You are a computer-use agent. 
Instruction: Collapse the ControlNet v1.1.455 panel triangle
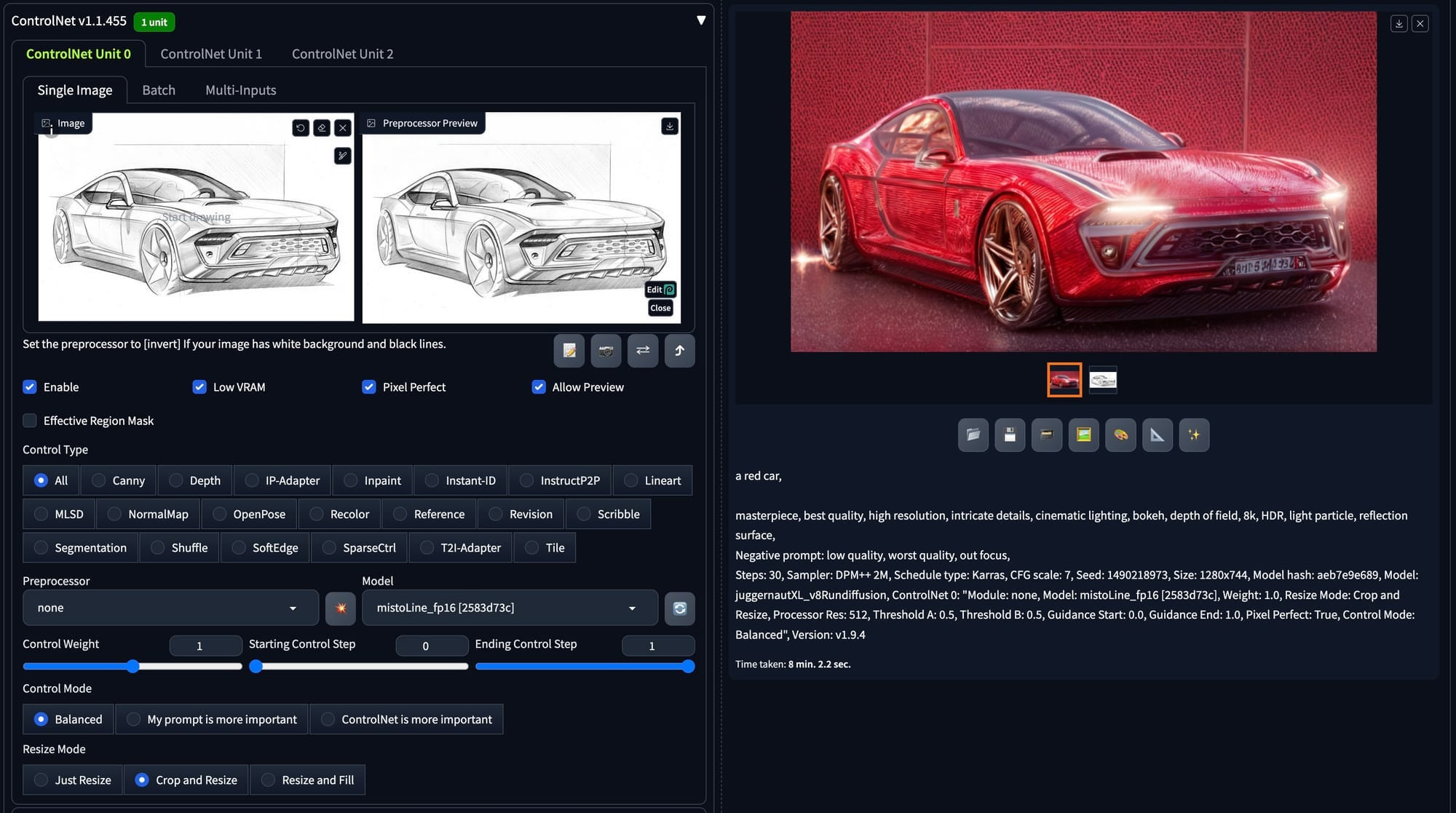pos(700,20)
